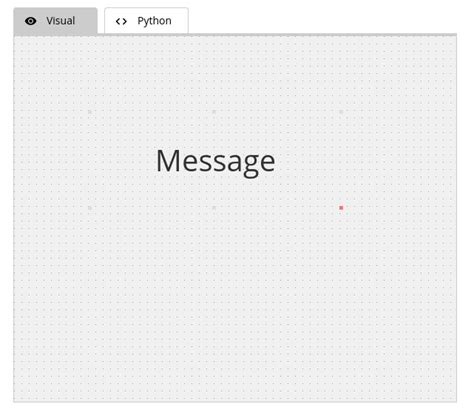Click the 'Visual' label text
474x415 pixels.
(x=61, y=21)
